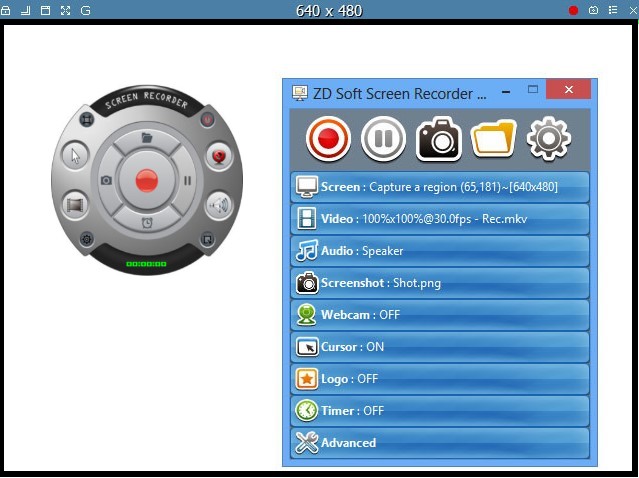
Task: Close the capture frame with the bar's X
Action: (633, 11)
